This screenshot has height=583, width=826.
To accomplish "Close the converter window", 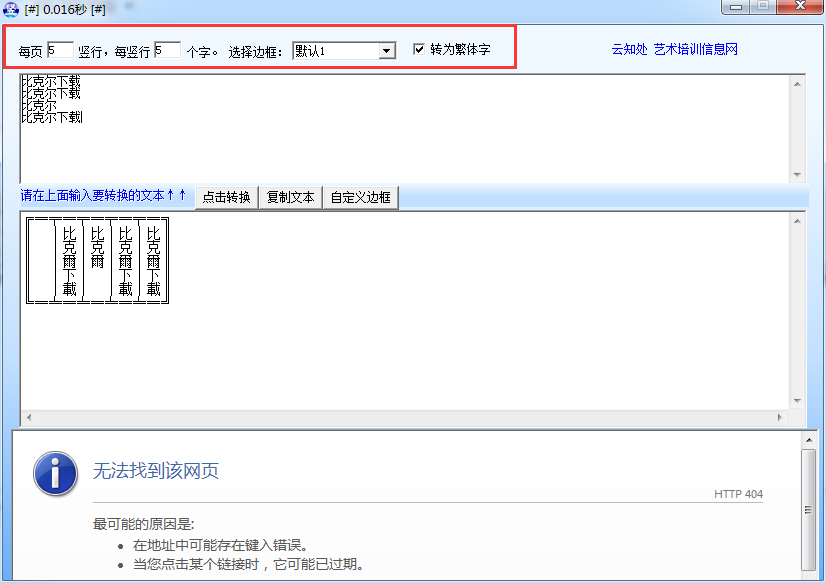I will [799, 8].
